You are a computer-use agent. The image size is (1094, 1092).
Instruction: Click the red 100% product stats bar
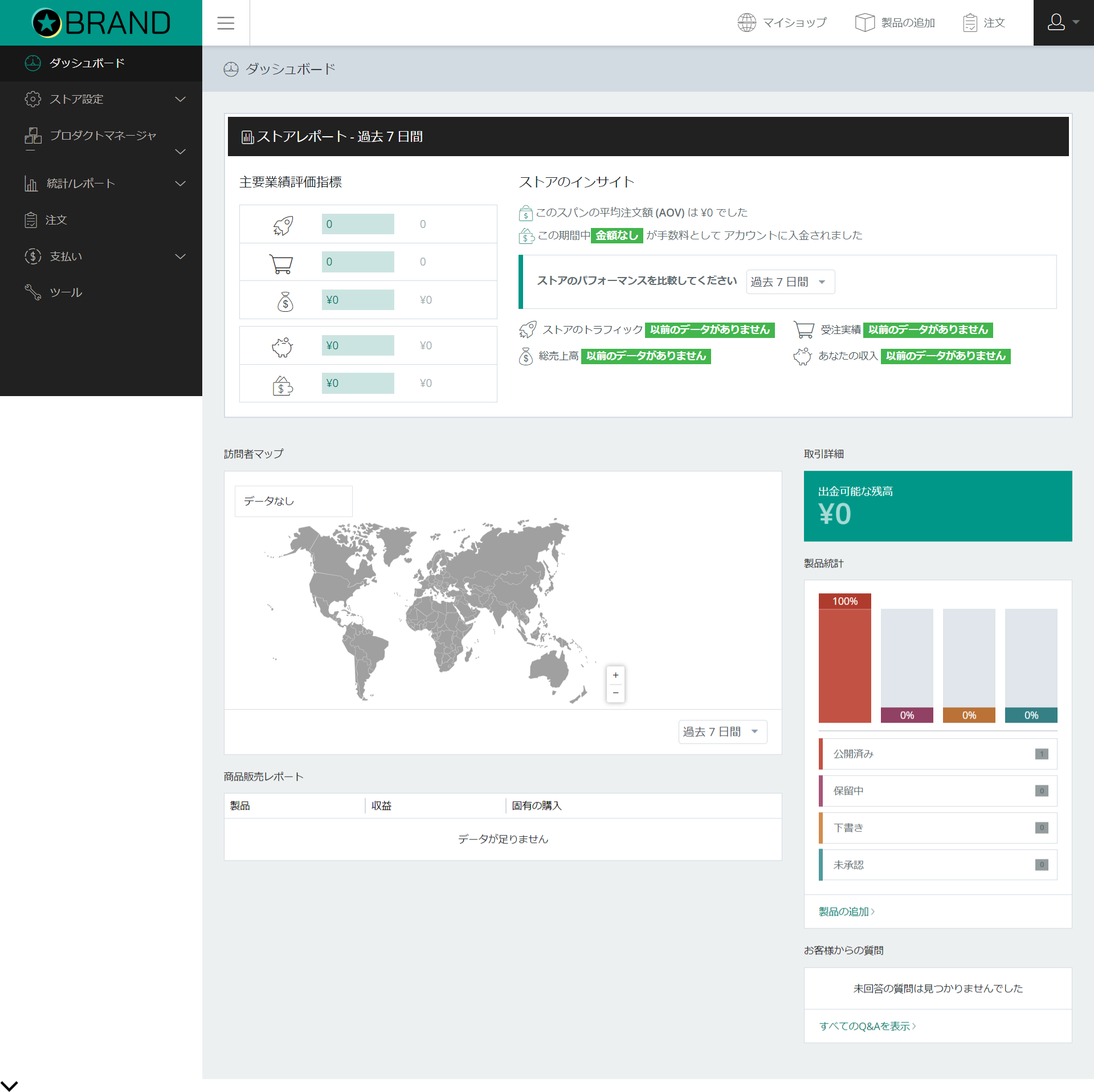(844, 661)
